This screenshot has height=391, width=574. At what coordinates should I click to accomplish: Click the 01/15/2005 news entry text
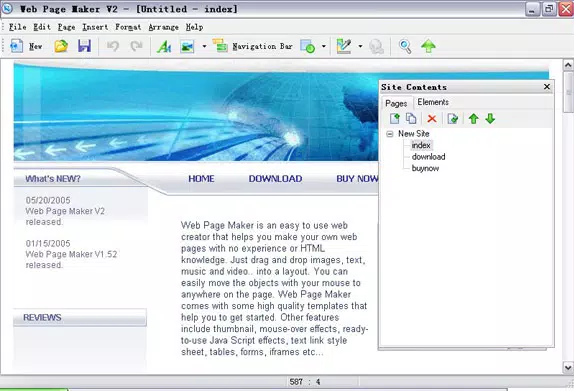71,254
